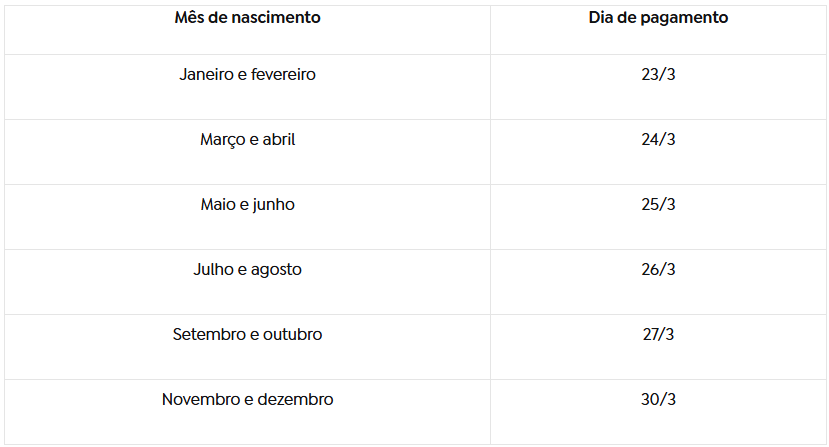Select the 'Março e abril' cell
This screenshot has height=447, width=829.
point(247,140)
